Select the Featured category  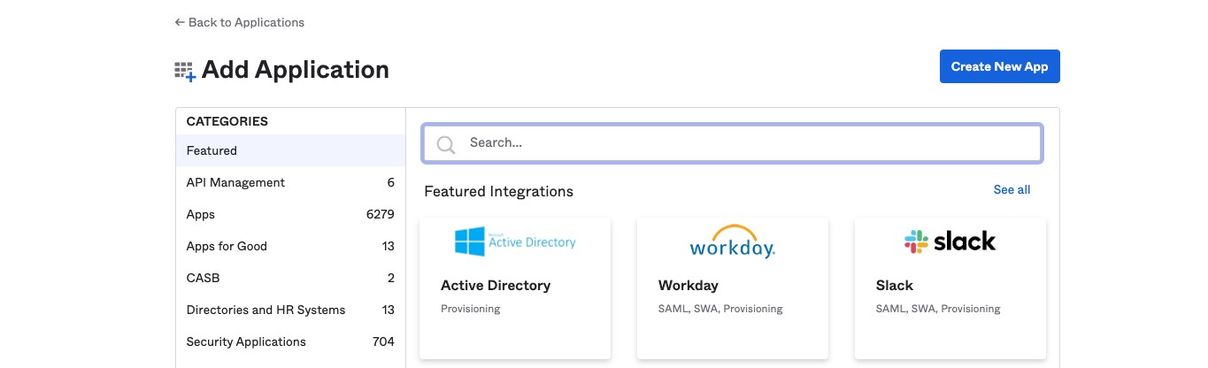point(290,151)
